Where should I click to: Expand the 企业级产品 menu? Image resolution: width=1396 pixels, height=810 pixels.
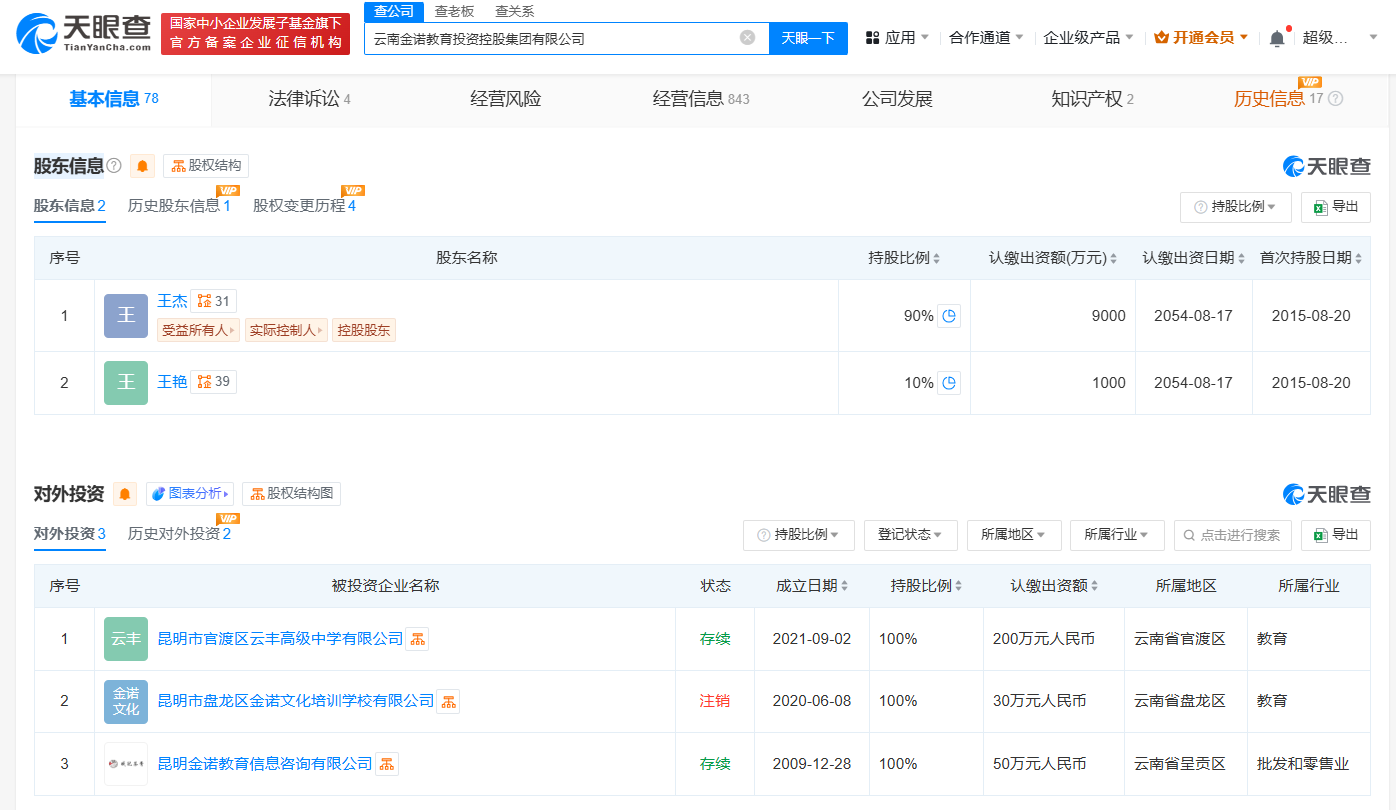pyautogui.click(x=1088, y=38)
